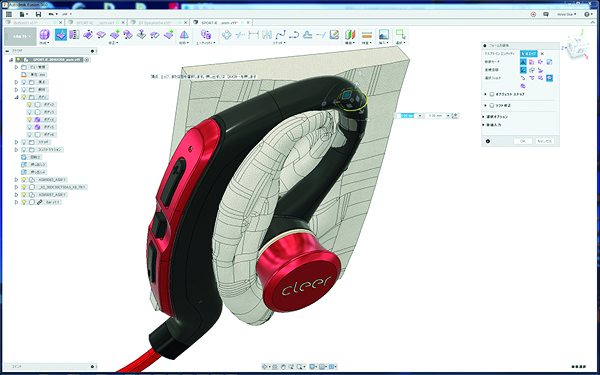Open the File menu icon

click(23, 14)
